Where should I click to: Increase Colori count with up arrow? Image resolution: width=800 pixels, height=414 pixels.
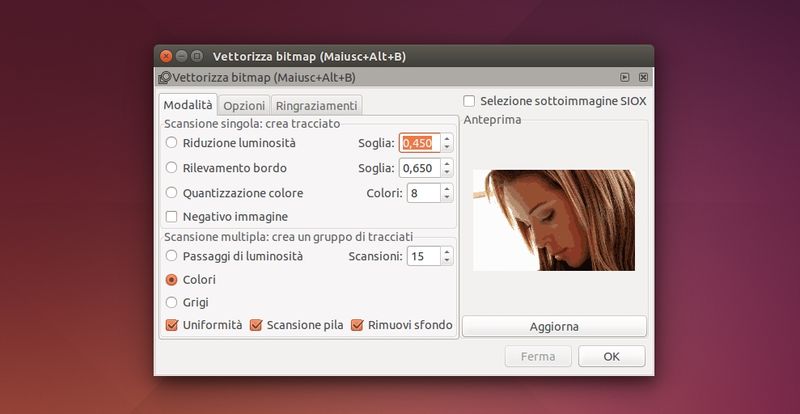click(x=447, y=188)
